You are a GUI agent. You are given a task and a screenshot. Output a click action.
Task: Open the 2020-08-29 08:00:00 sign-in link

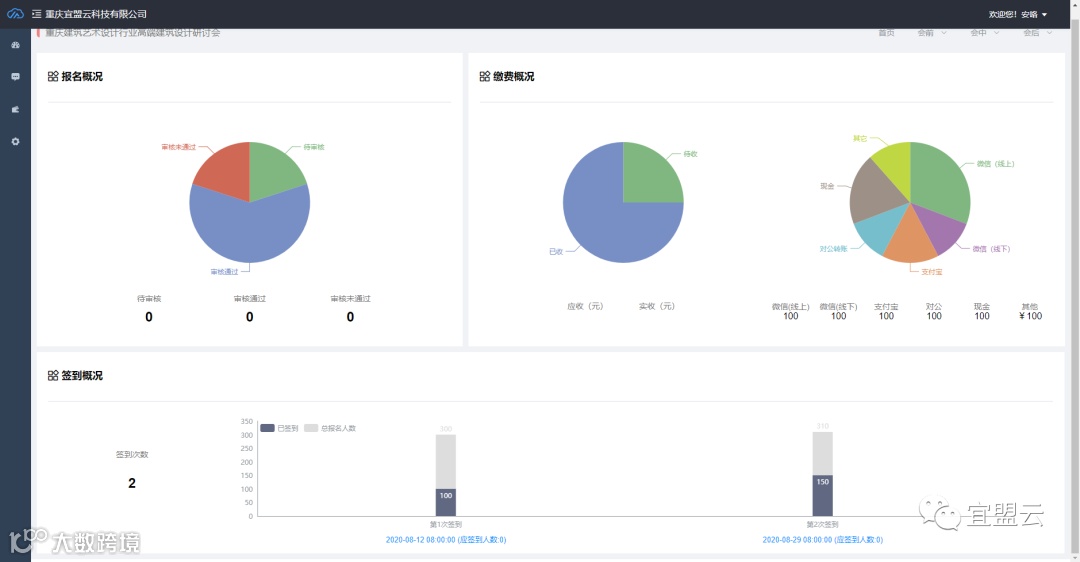click(822, 540)
